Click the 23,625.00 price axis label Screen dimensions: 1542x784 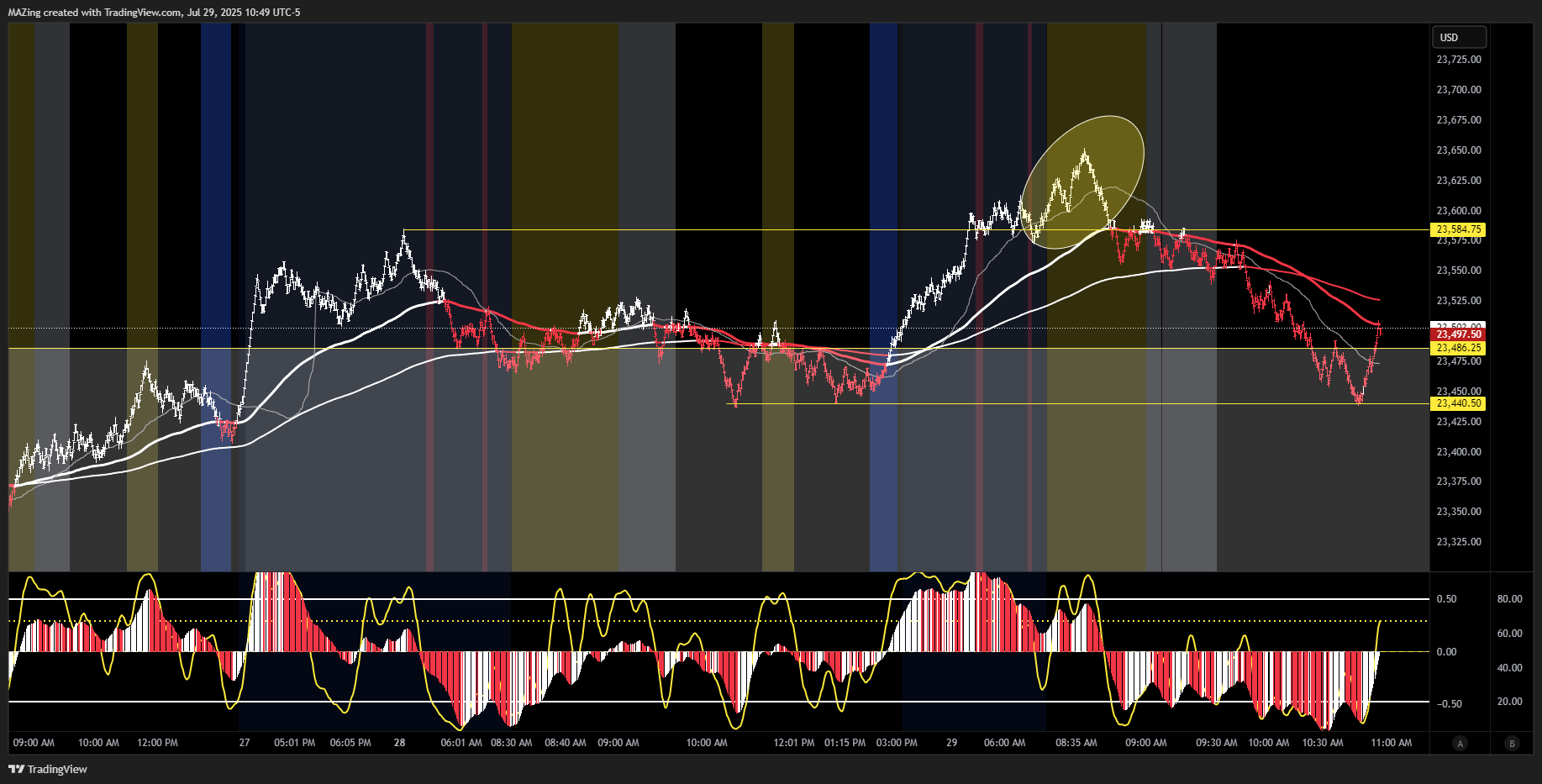(x=1459, y=181)
